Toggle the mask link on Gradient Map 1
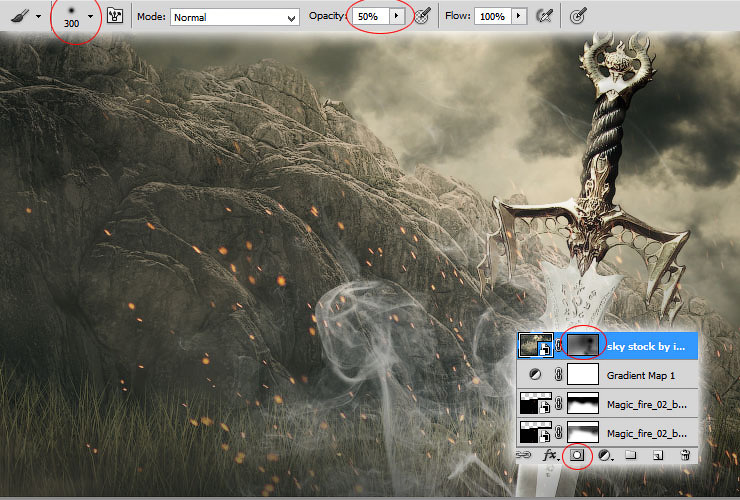Viewport: 740px width, 500px height. (559, 375)
